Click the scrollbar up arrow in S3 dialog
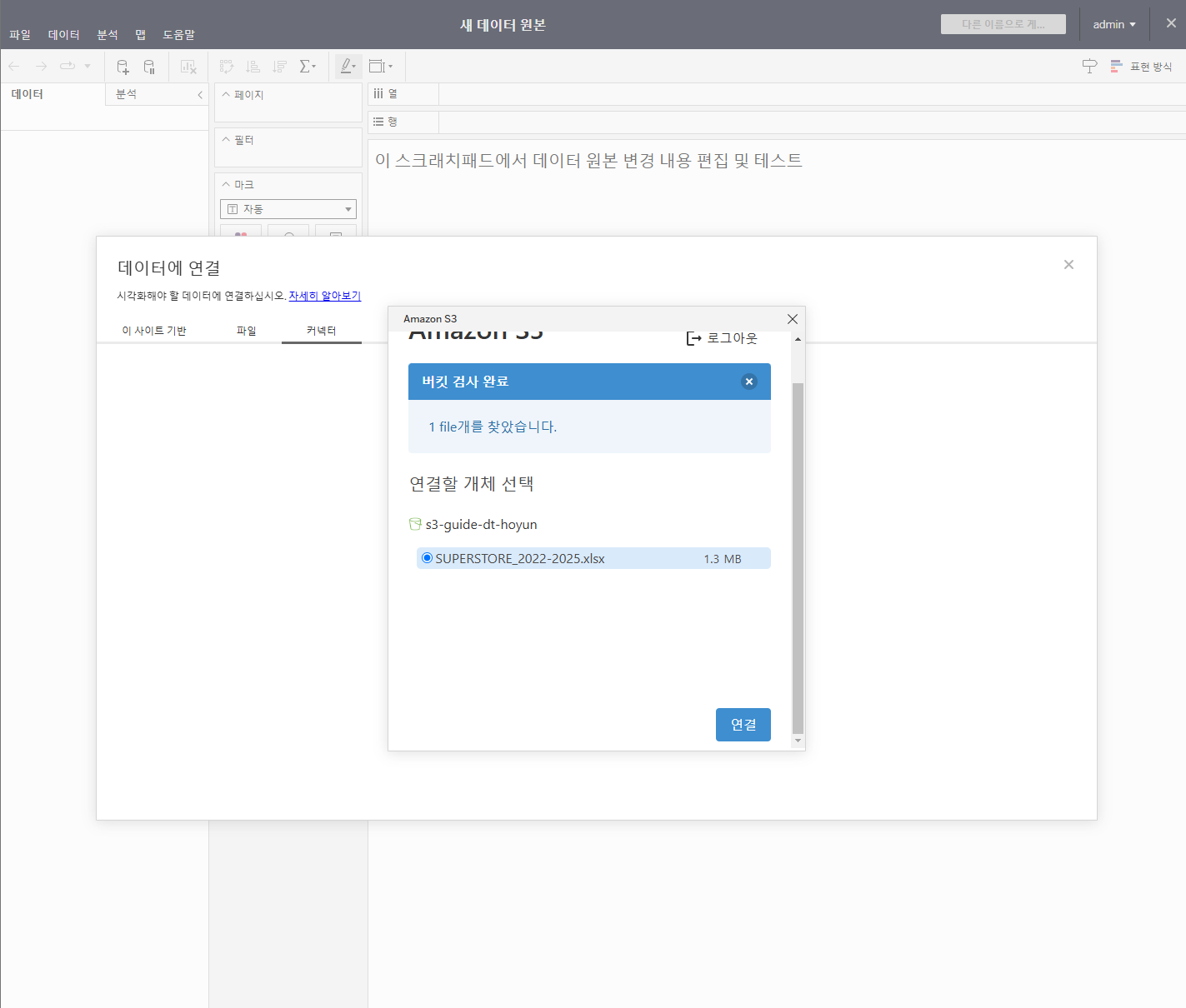Viewport: 1186px width, 1008px height. point(798,339)
